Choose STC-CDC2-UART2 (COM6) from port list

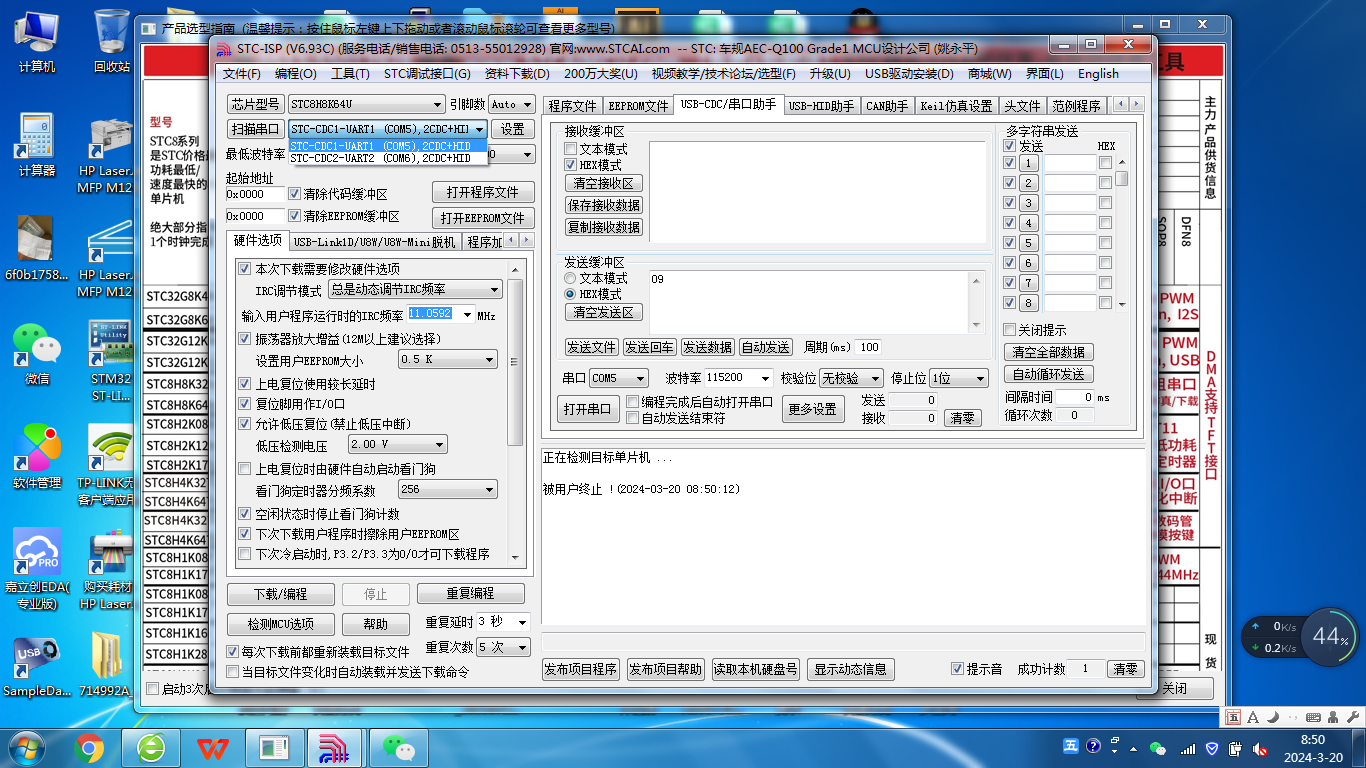point(387,158)
